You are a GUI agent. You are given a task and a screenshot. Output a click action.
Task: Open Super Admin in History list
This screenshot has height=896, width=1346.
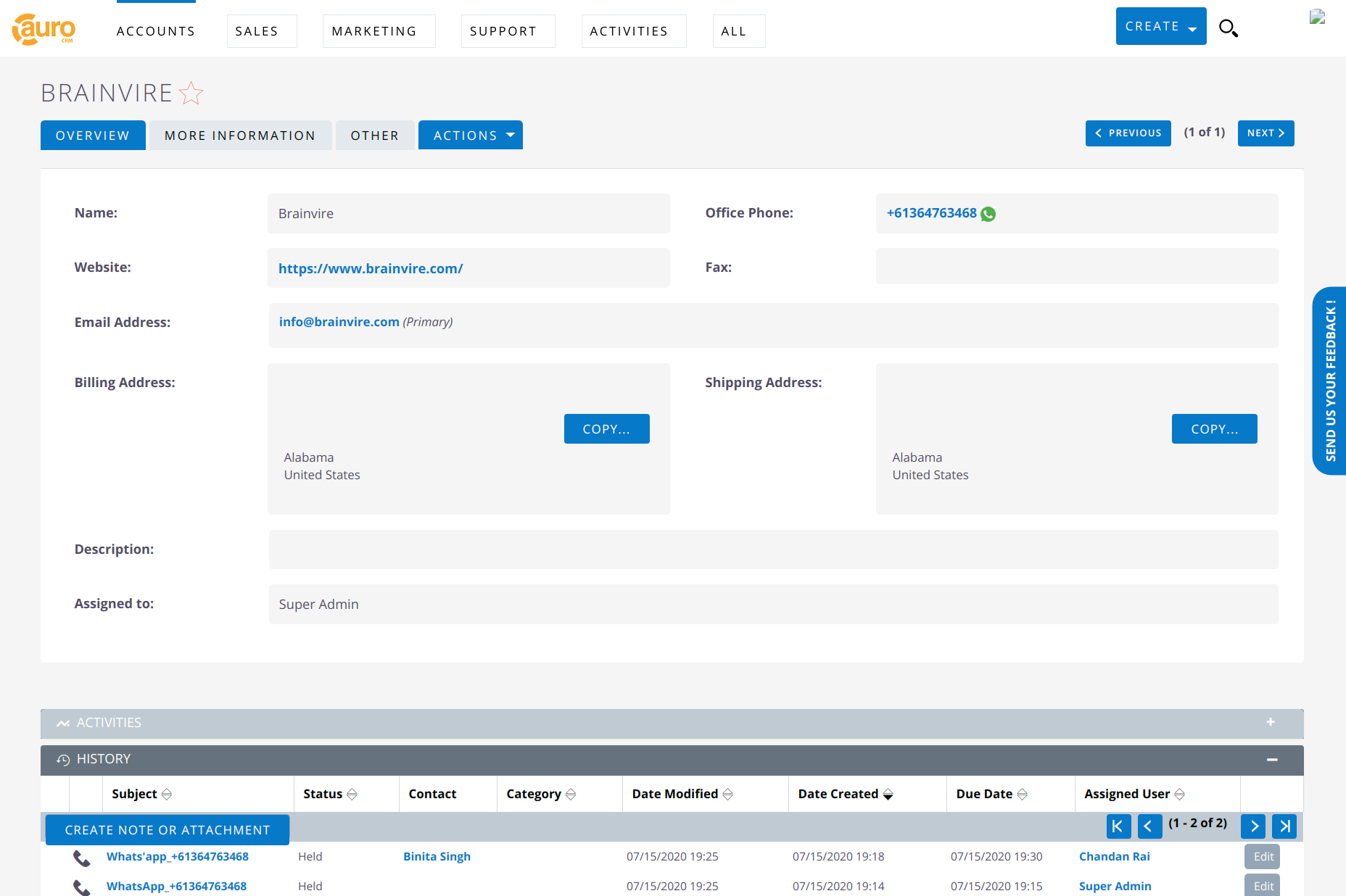[x=1115, y=886]
